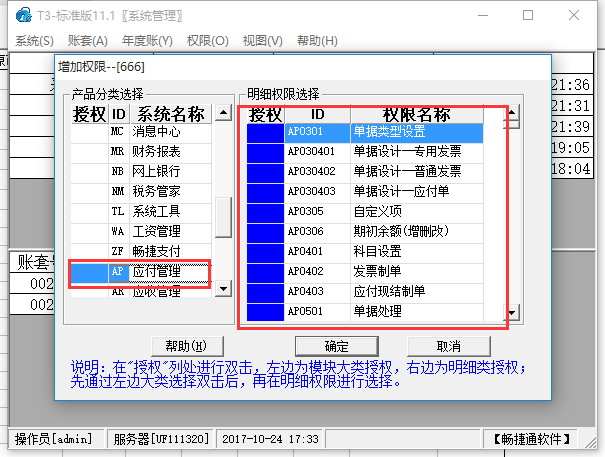
Task: Click 权限名称 column header
Action: 417,114
